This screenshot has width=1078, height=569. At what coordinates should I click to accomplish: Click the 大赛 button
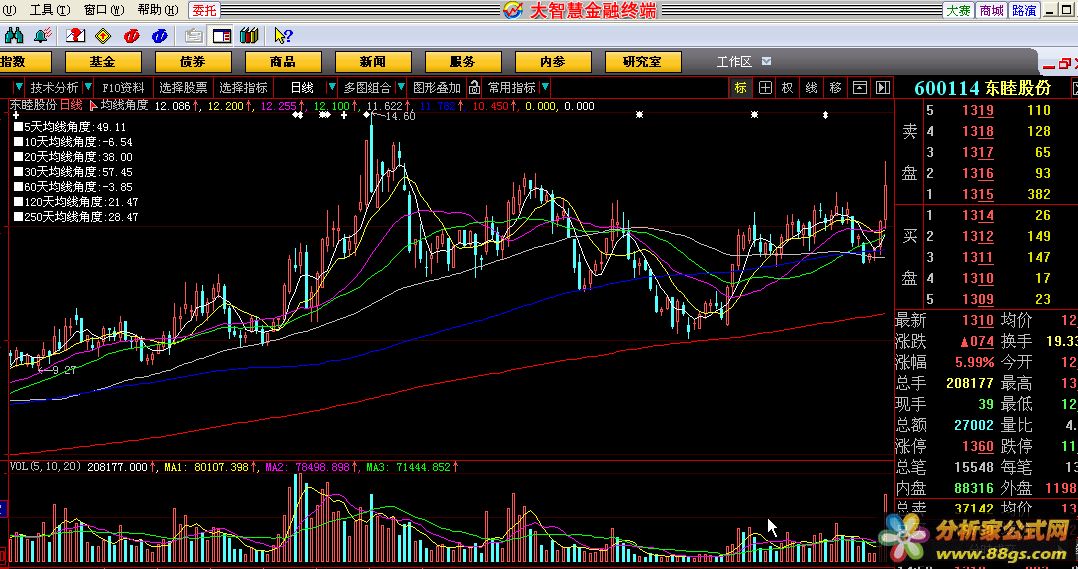(958, 10)
